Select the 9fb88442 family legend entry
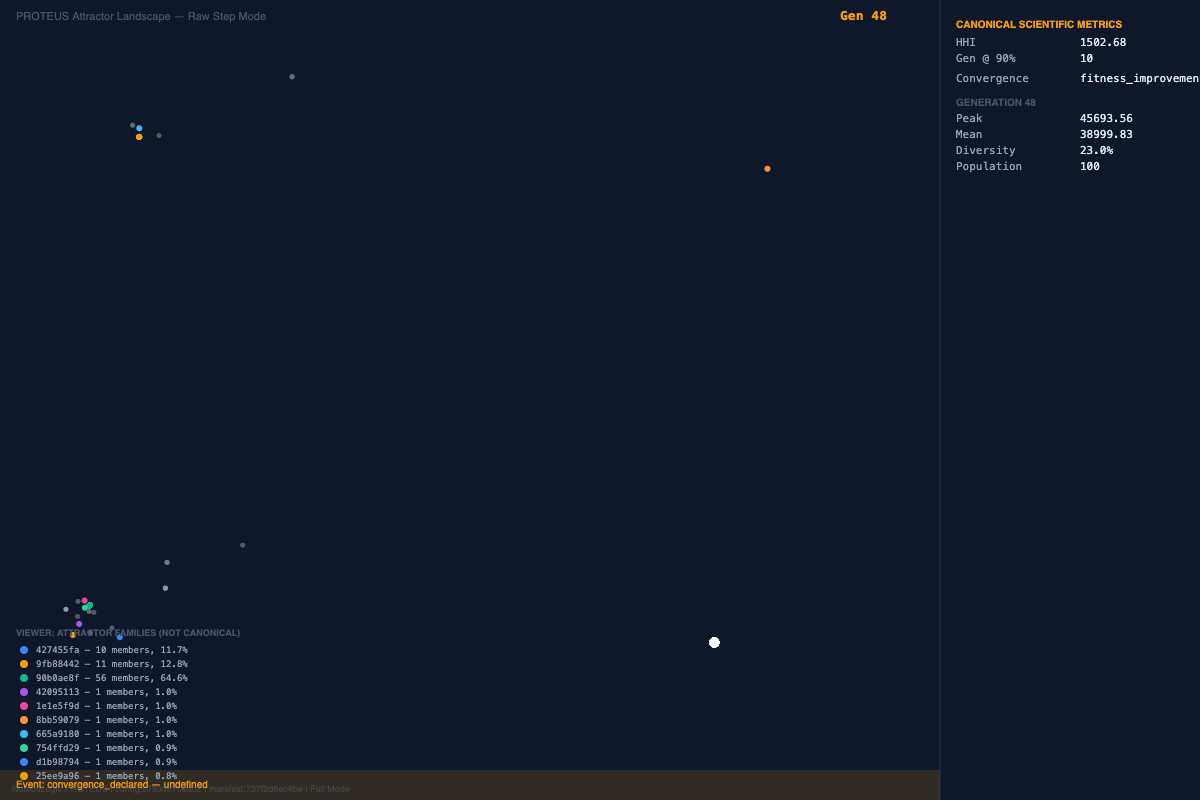The width and height of the screenshot is (1200, 800). 111,664
